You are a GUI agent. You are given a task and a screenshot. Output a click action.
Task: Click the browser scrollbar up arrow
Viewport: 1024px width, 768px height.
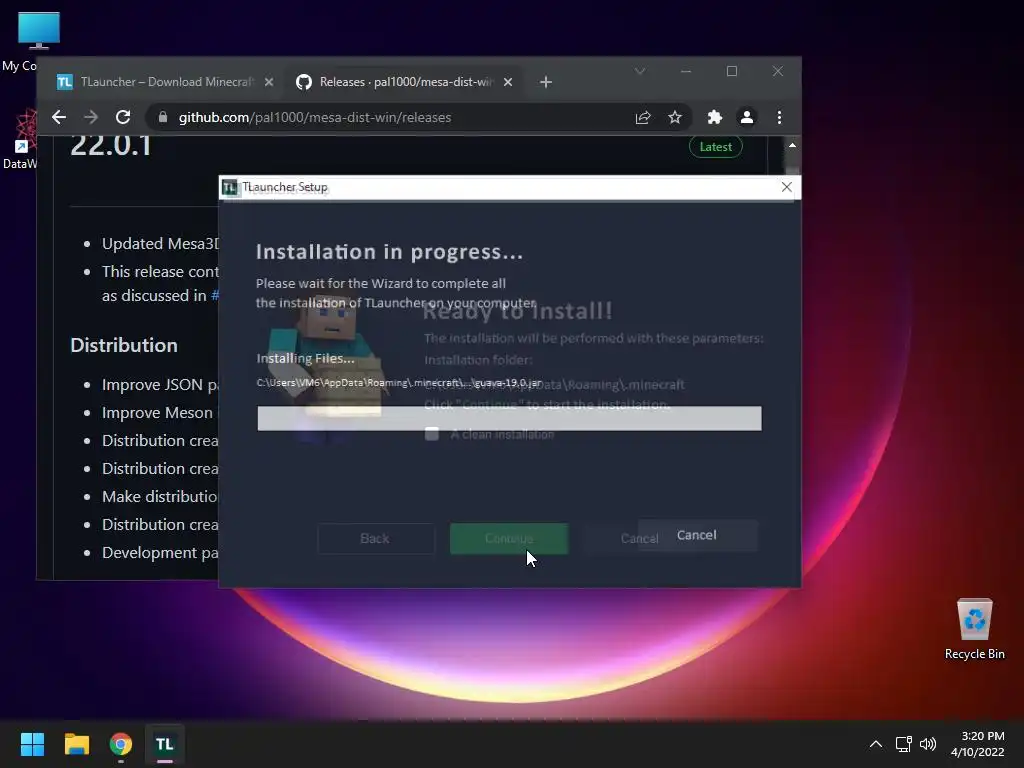(792, 145)
